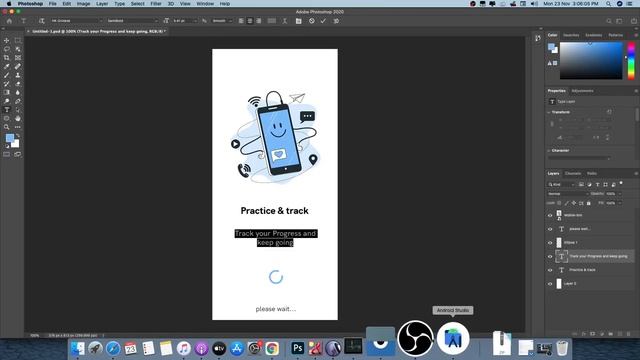Commit current text edits with checkmark
Viewport: 640px width, 360px height.
(323, 21)
